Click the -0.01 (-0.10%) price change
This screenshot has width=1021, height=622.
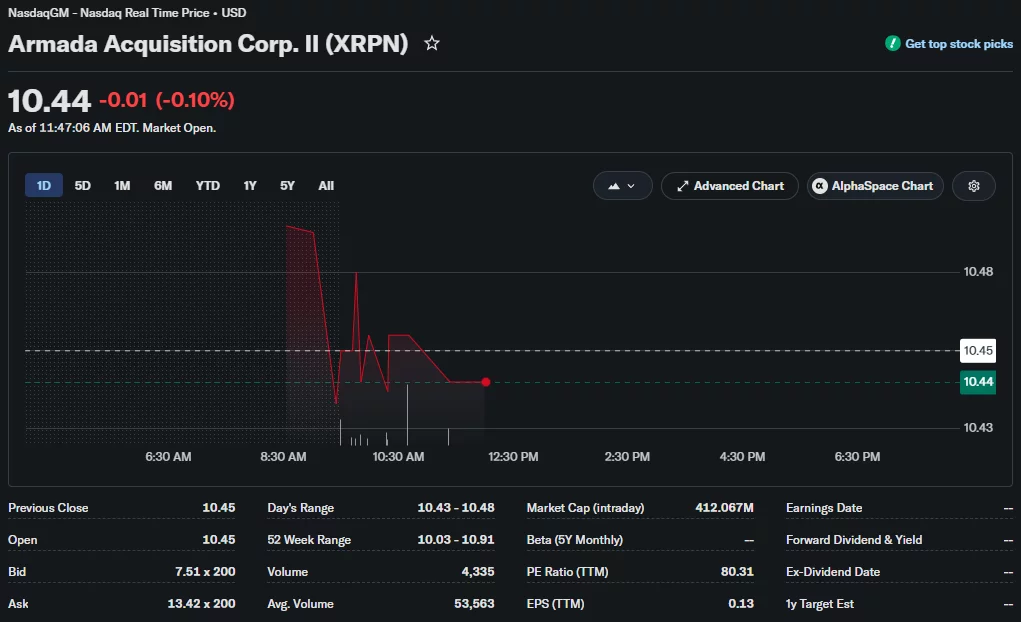(167, 100)
